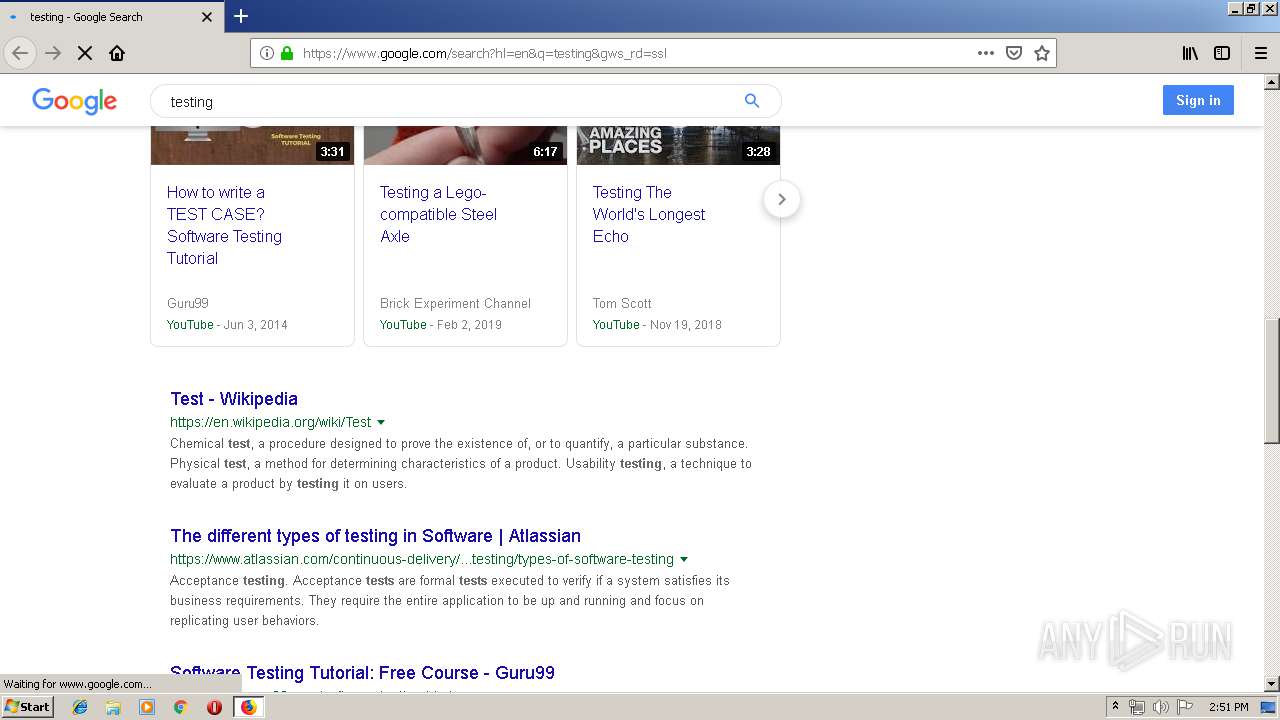Close the 'testing - Google Search' tab
The width and height of the screenshot is (1280, 720).
(207, 17)
